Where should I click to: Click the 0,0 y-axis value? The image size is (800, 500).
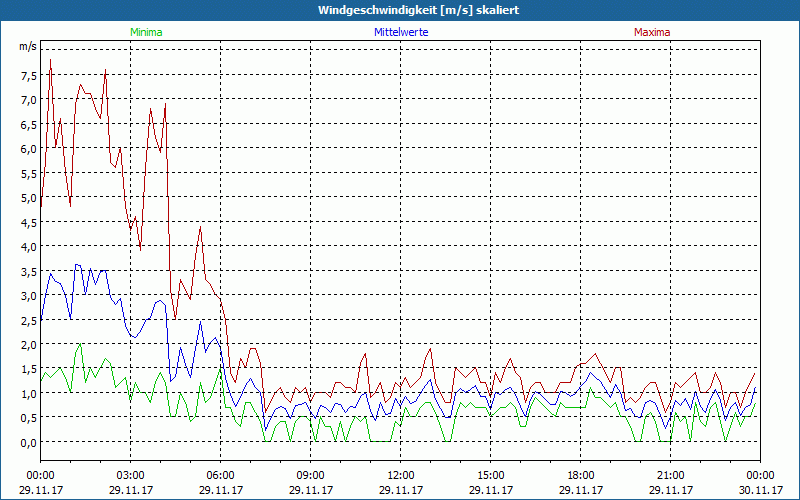tap(29, 443)
